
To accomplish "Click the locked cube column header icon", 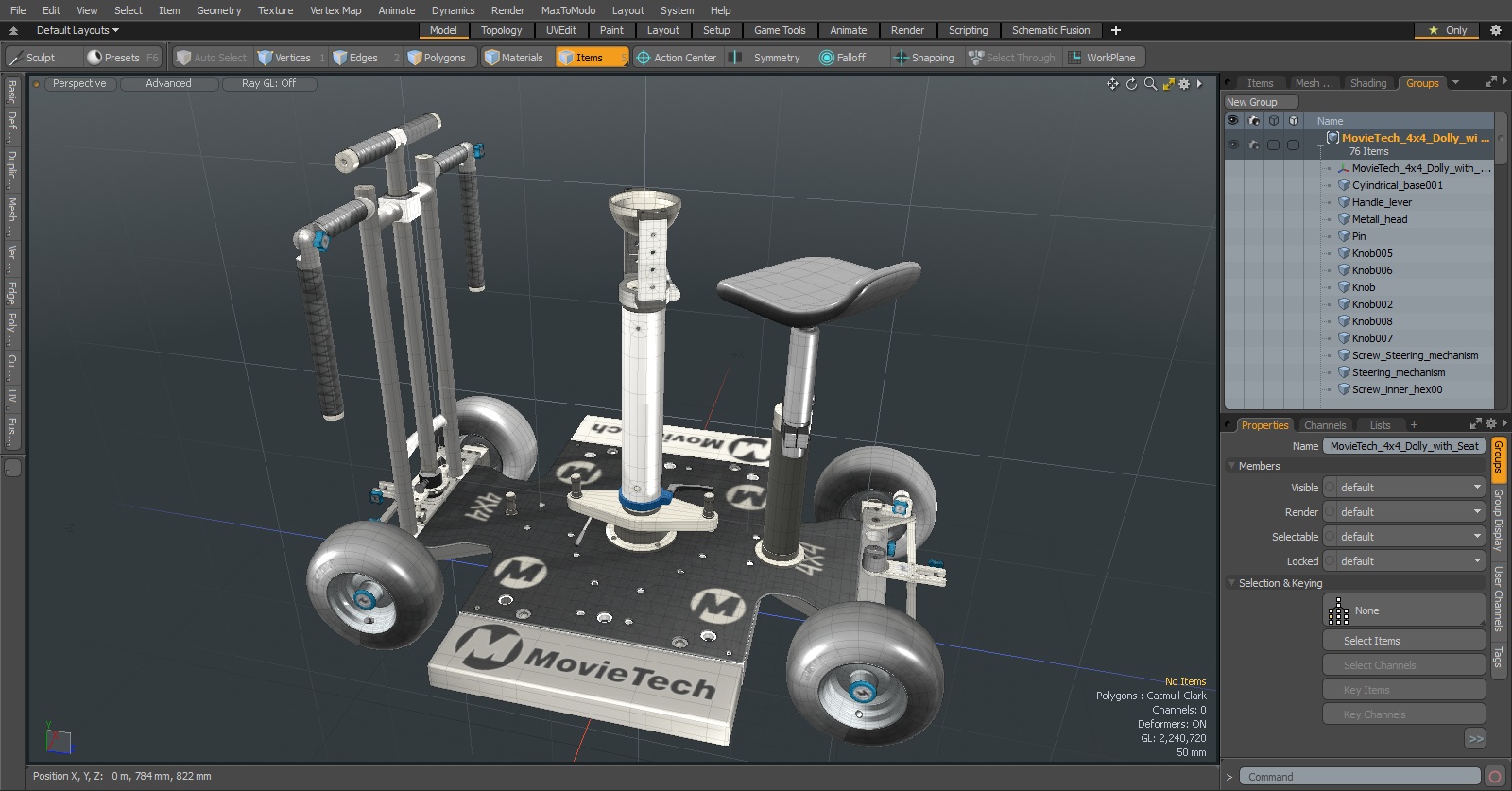I will 1294,121.
